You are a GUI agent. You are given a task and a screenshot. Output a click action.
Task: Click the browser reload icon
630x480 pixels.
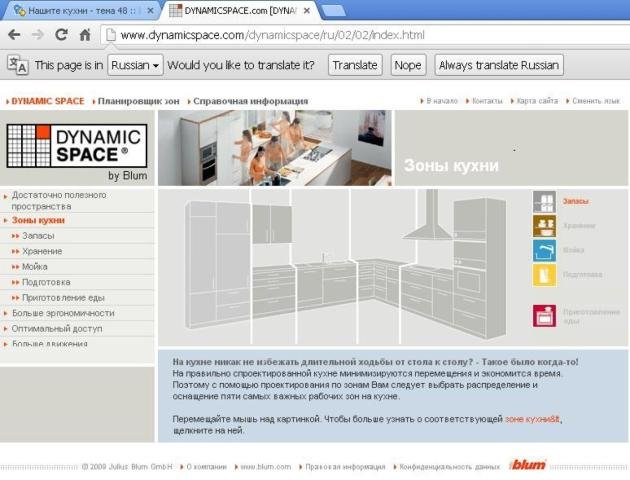[x=61, y=35]
